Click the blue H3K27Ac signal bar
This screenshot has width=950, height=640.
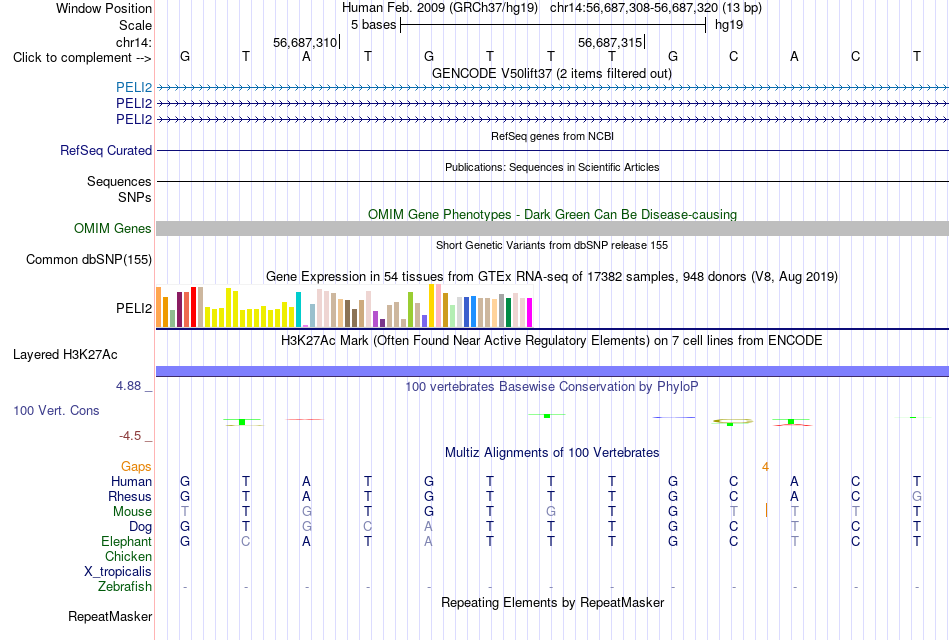[x=552, y=372]
